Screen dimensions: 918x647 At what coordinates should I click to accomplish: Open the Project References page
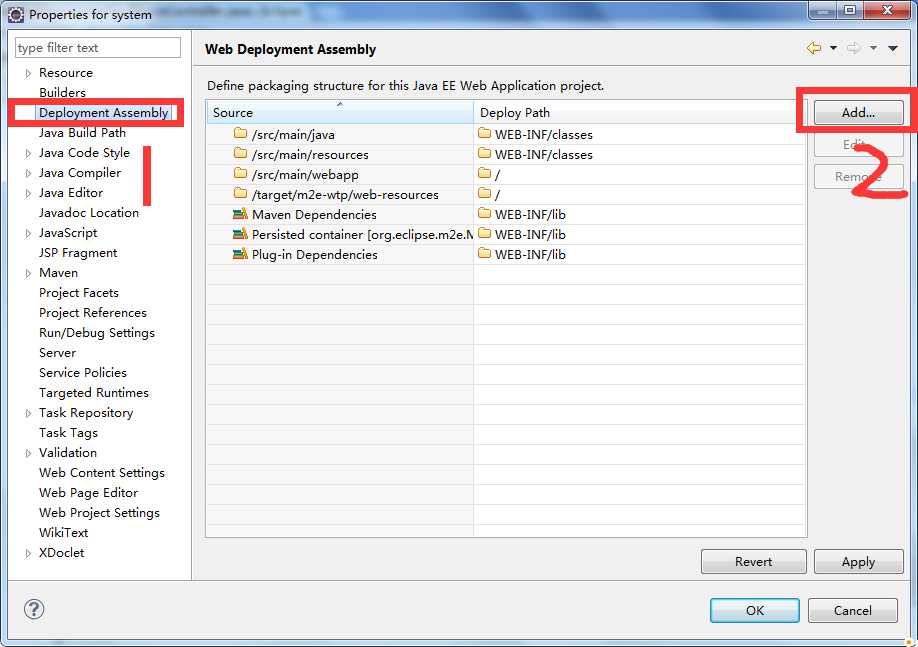[x=93, y=313]
